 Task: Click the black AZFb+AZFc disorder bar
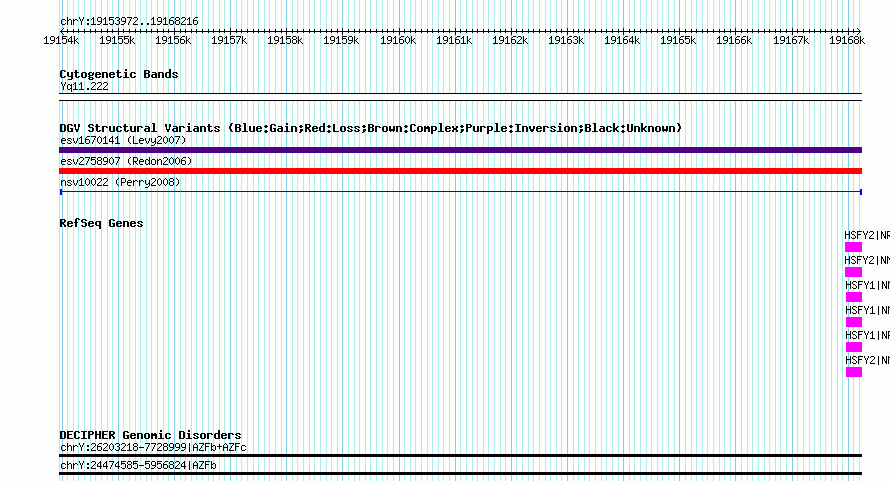tap(460, 455)
